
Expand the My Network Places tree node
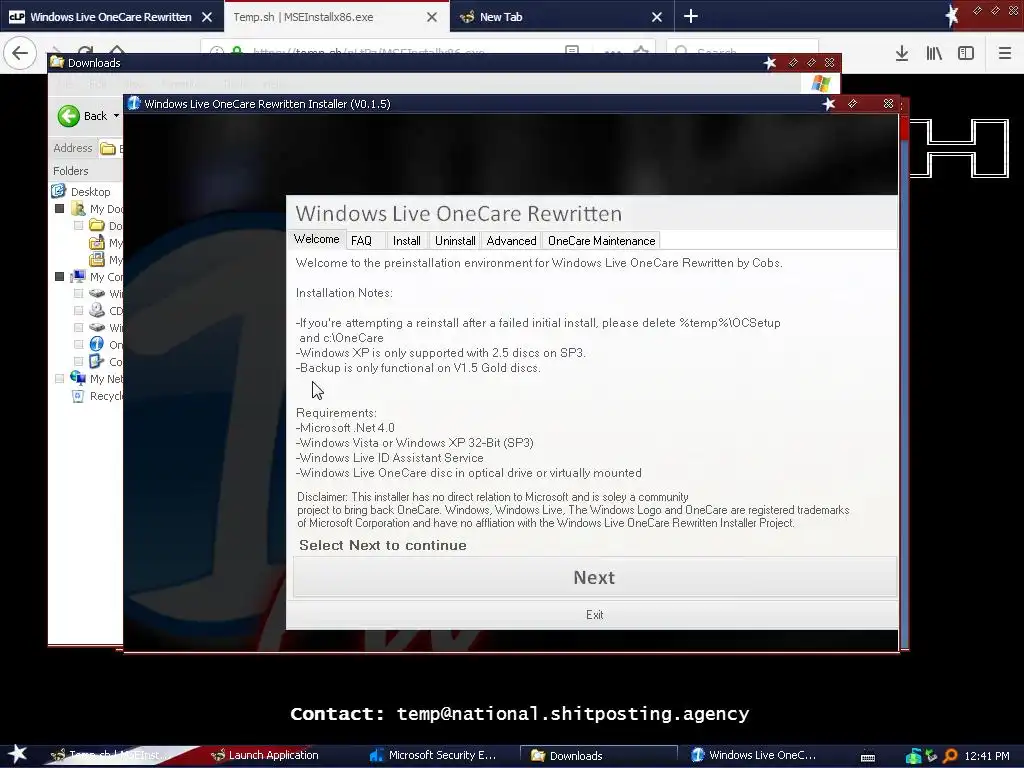pos(59,378)
